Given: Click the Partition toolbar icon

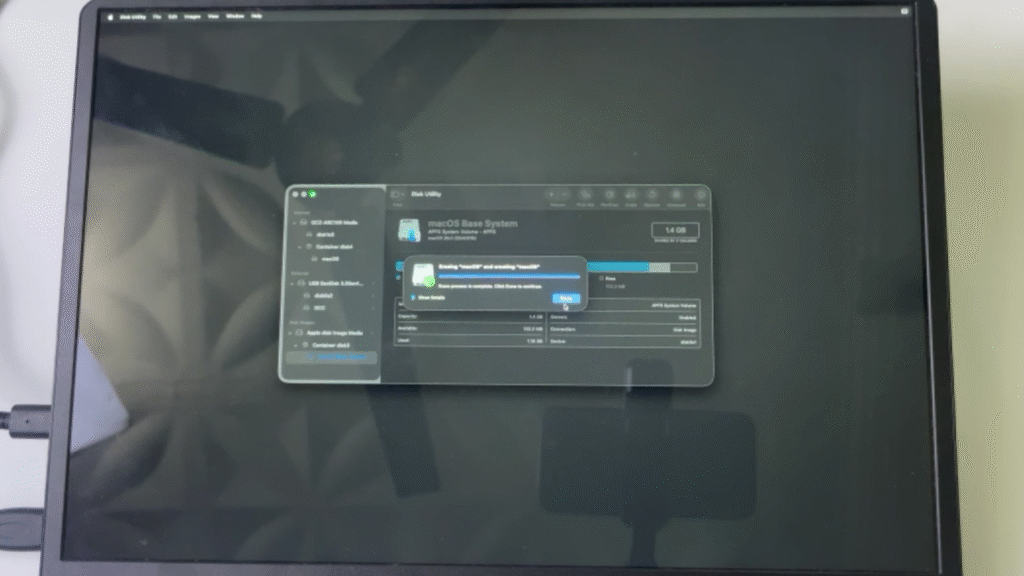Looking at the screenshot, I should (x=607, y=195).
